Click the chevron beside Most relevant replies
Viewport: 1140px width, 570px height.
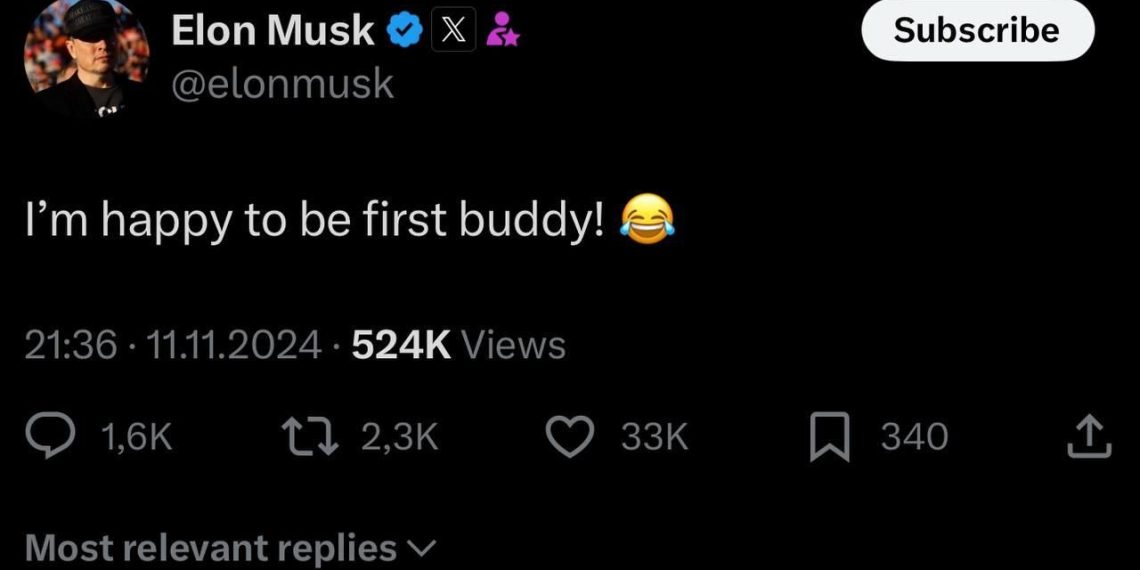423,548
